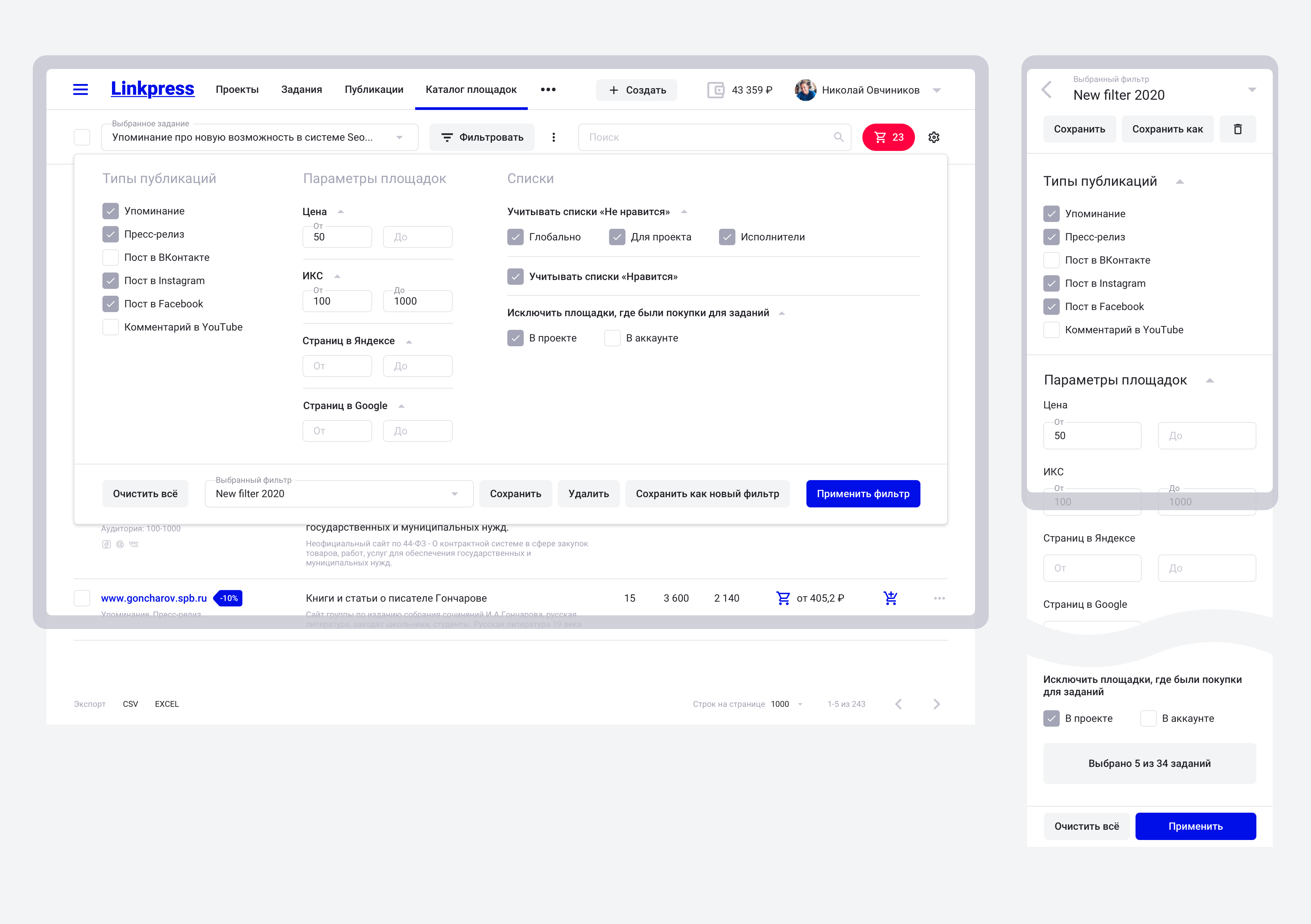The height and width of the screenshot is (924, 1311).
Task: Open the Проекты menu item
Action: tap(237, 90)
